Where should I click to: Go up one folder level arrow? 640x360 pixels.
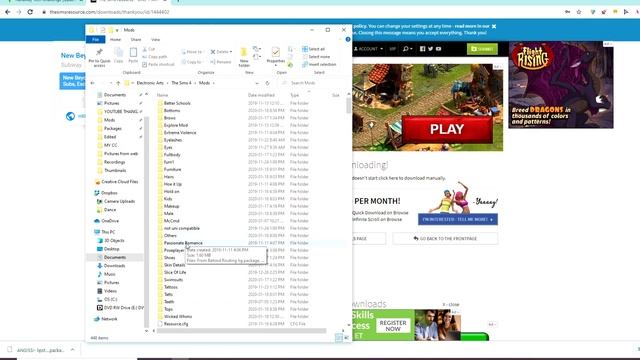click(x=118, y=83)
